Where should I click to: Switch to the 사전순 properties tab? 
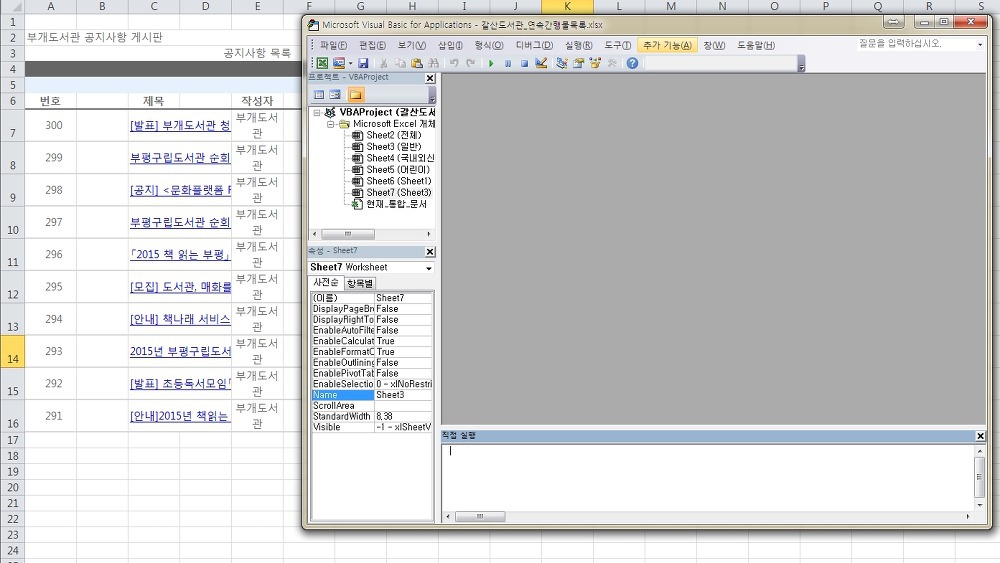(326, 282)
